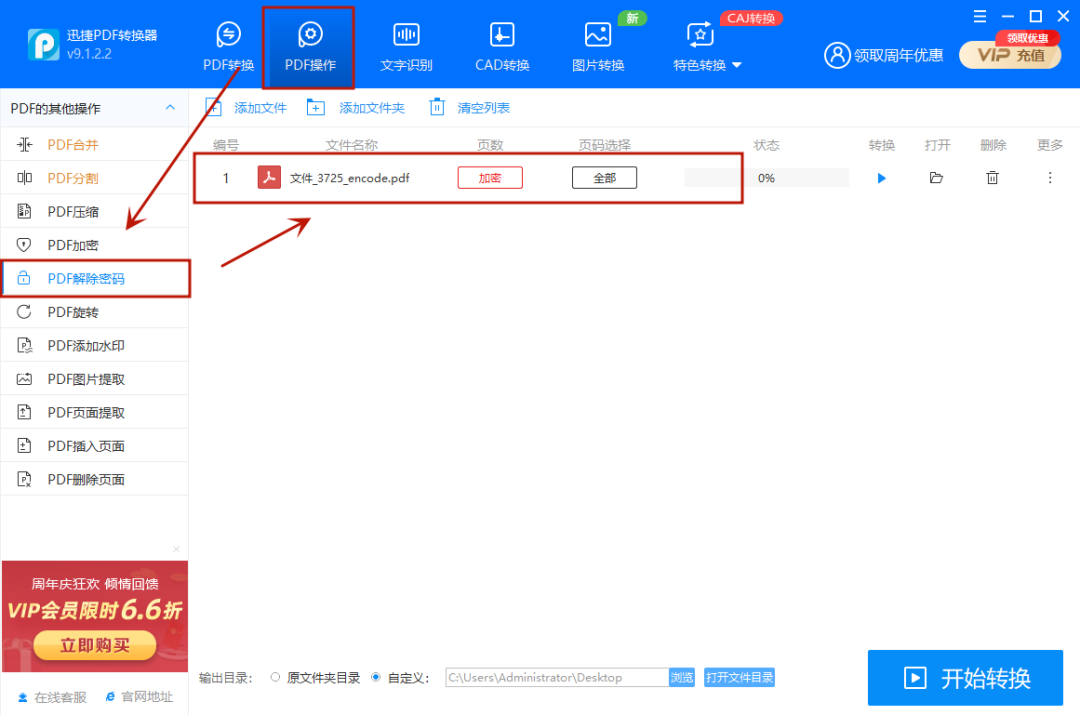Open the CAD转换 tab
The height and width of the screenshot is (715, 1080).
(502, 46)
